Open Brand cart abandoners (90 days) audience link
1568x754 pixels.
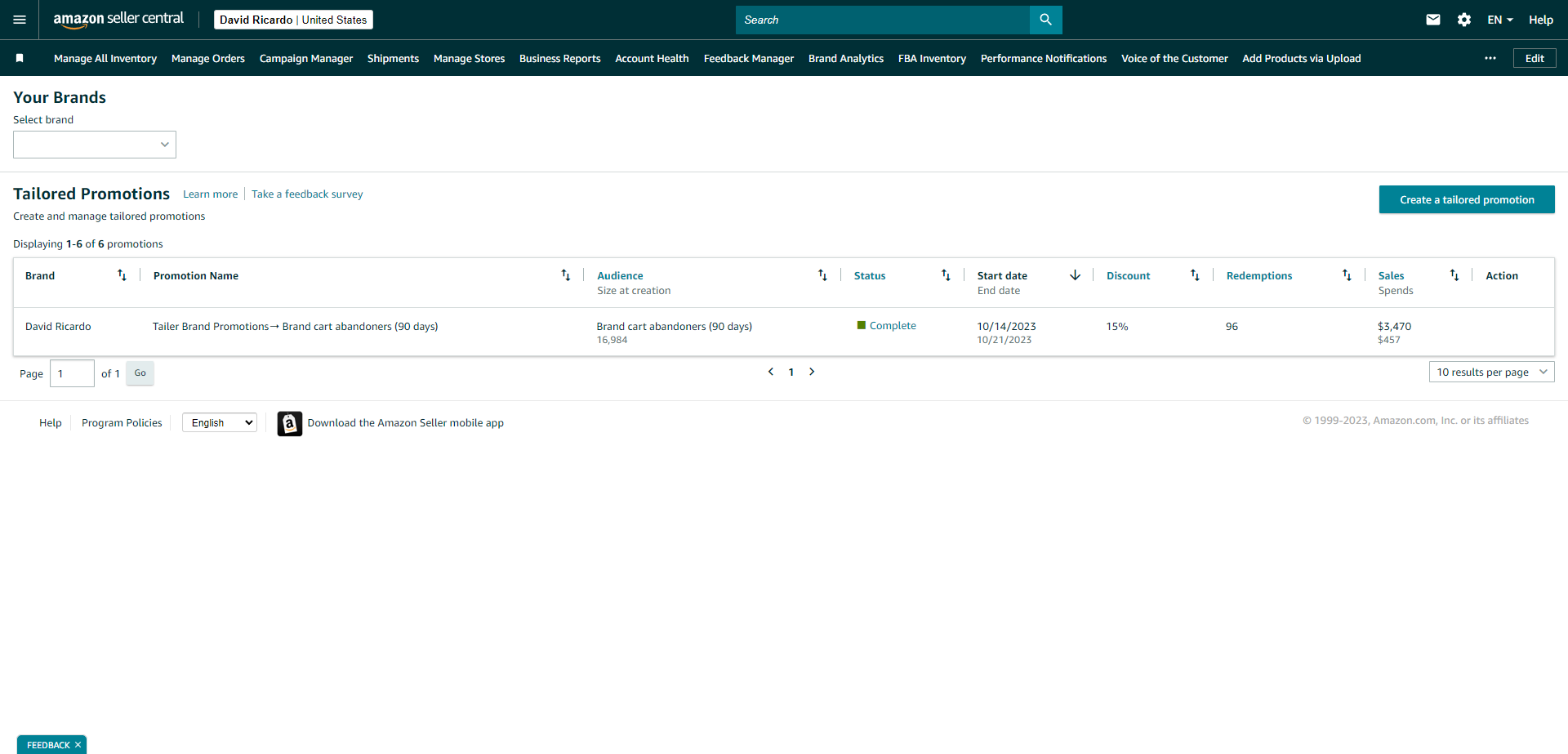coord(675,326)
